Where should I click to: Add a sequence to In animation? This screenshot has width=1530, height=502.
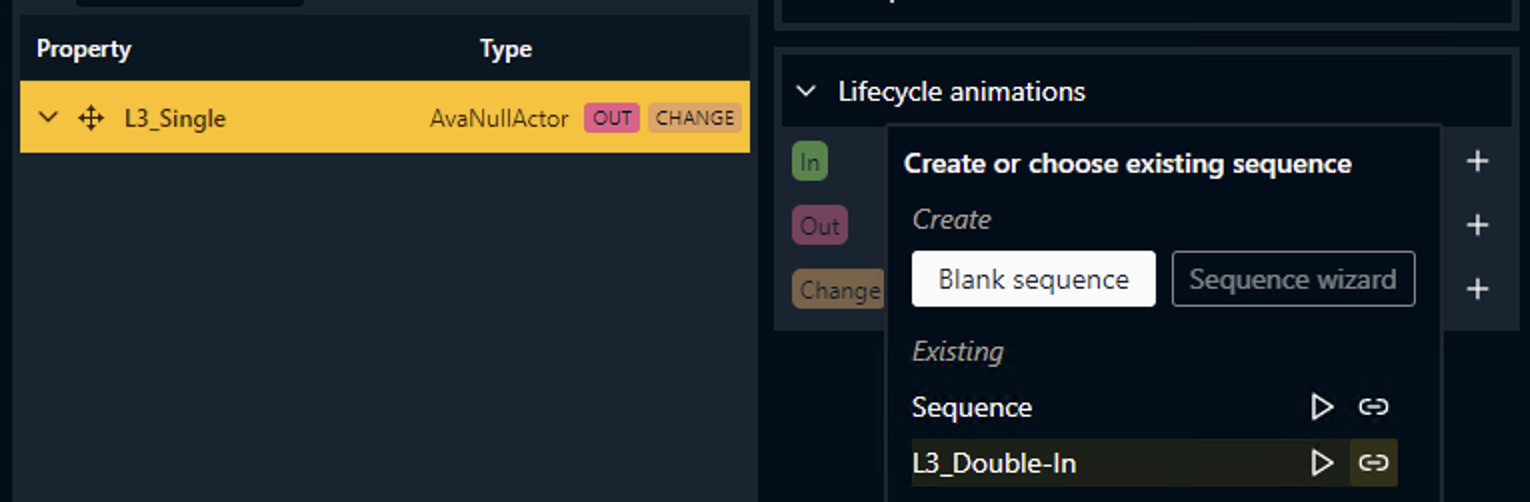pos(1477,161)
